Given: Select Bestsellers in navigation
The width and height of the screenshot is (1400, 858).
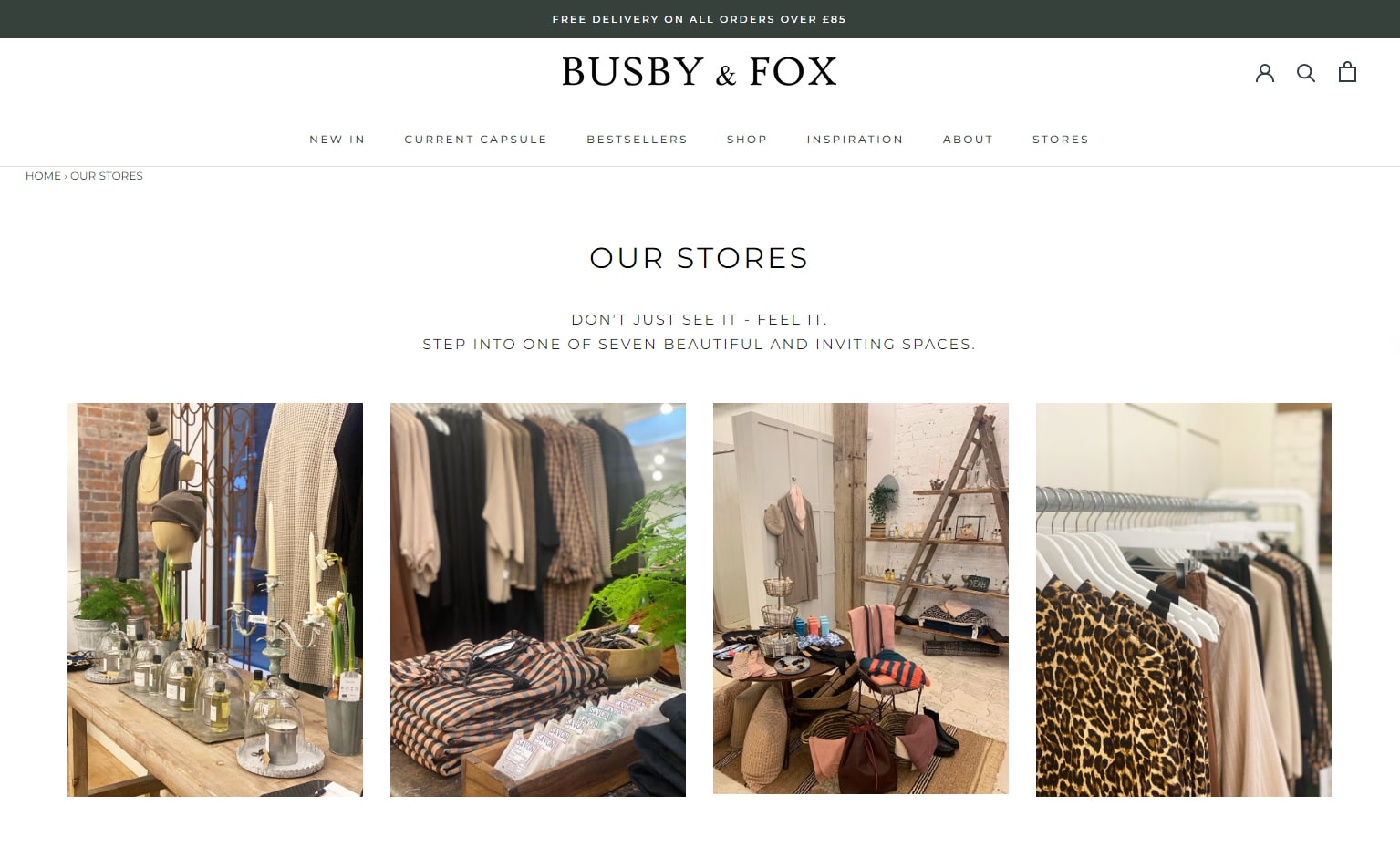Looking at the screenshot, I should [637, 140].
